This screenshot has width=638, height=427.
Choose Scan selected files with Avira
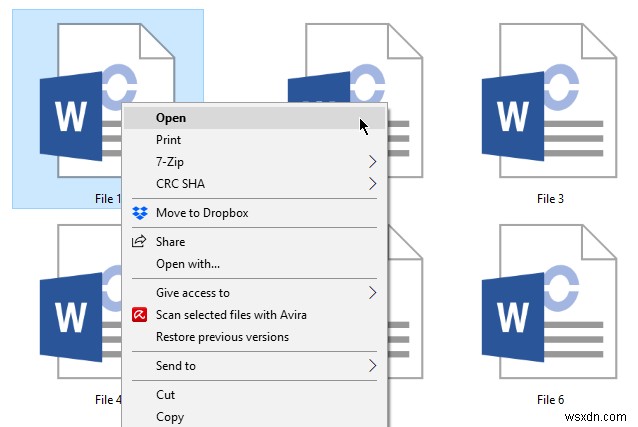pyautogui.click(x=255, y=315)
